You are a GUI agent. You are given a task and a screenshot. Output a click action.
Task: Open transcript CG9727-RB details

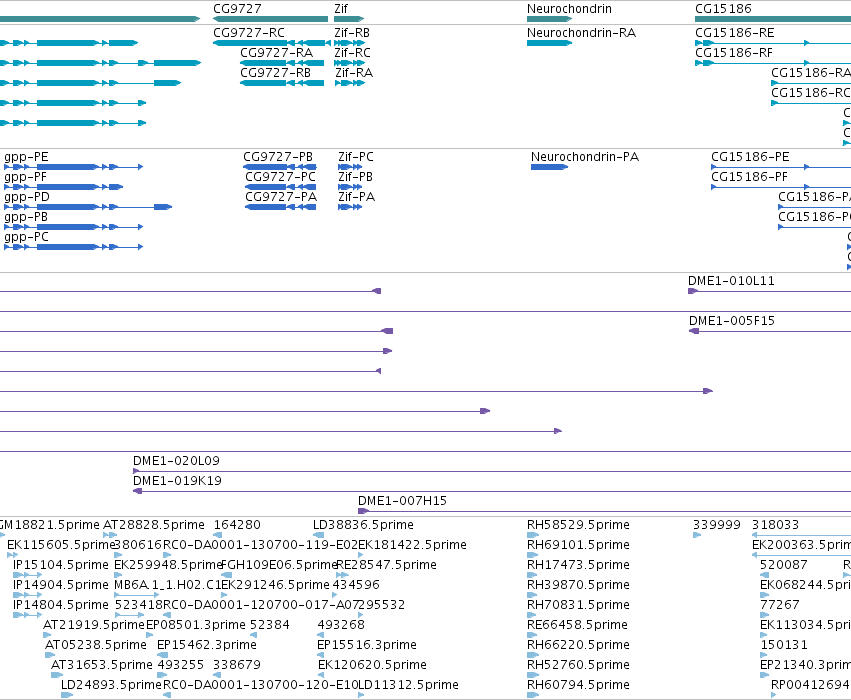(x=282, y=83)
